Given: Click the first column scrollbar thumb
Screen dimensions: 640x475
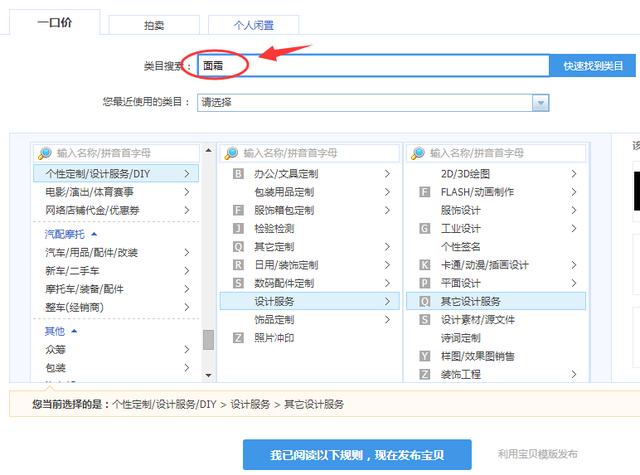Looking at the screenshot, I should click(x=209, y=340).
